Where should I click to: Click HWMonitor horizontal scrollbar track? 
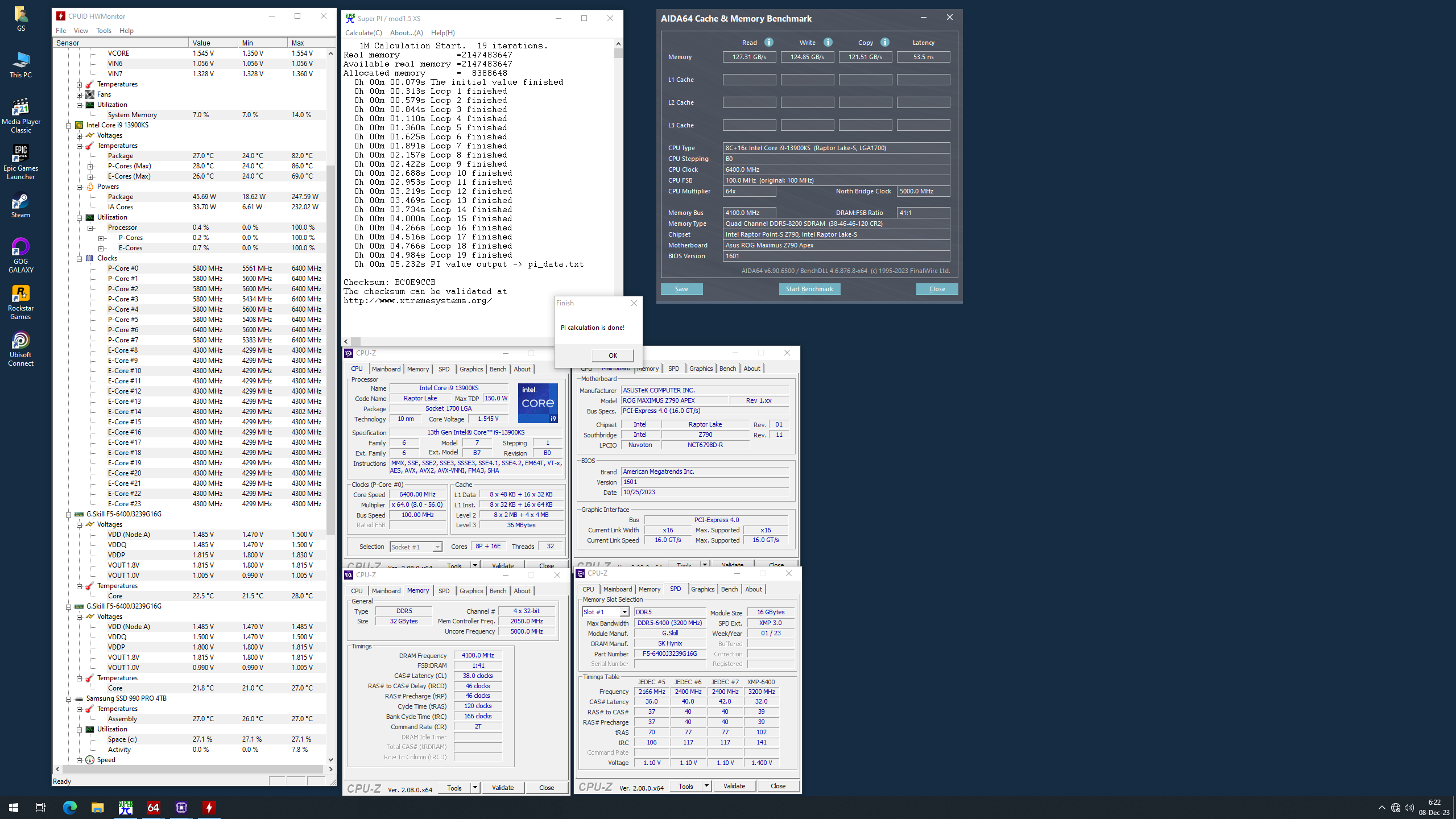pyautogui.click(x=193, y=769)
